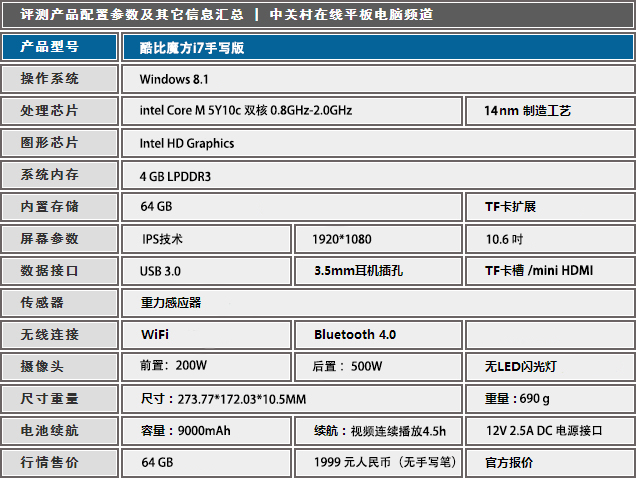Click the 4 GB LPDDR3 value
The width and height of the screenshot is (636, 478).
coord(175,177)
